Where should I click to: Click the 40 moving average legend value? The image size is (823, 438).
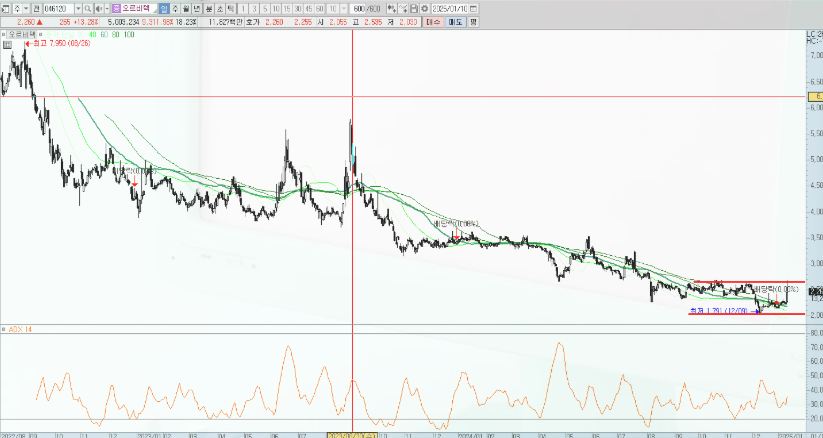click(x=93, y=35)
